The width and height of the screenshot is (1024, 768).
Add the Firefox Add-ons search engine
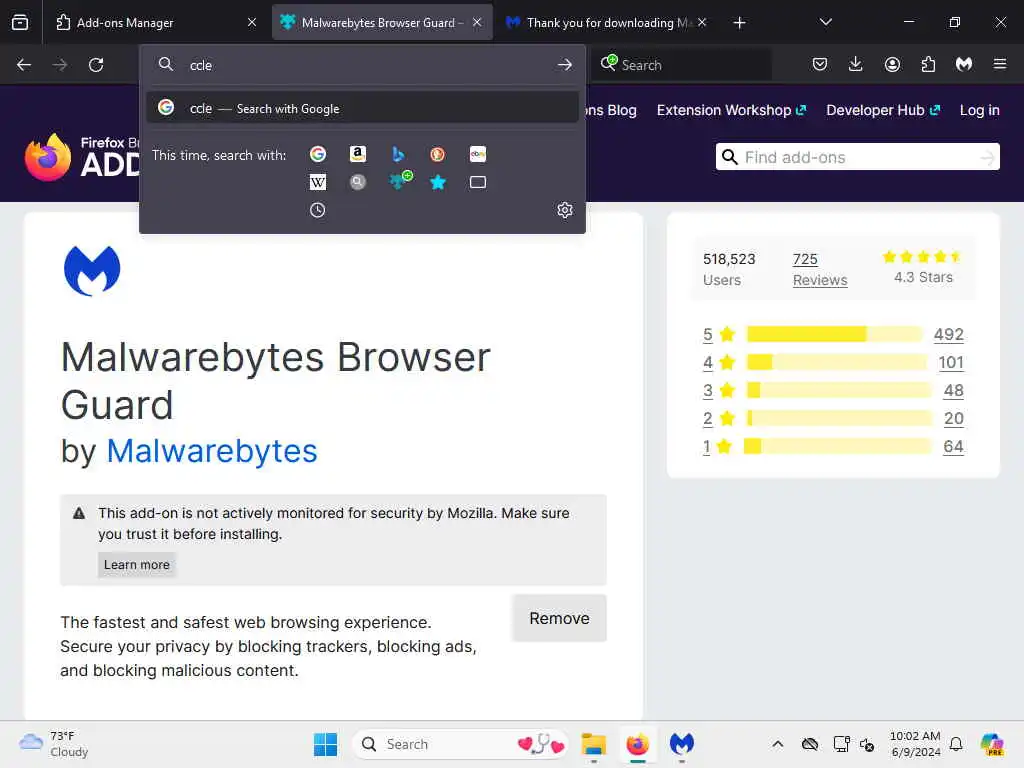pyautogui.click(x=400, y=180)
